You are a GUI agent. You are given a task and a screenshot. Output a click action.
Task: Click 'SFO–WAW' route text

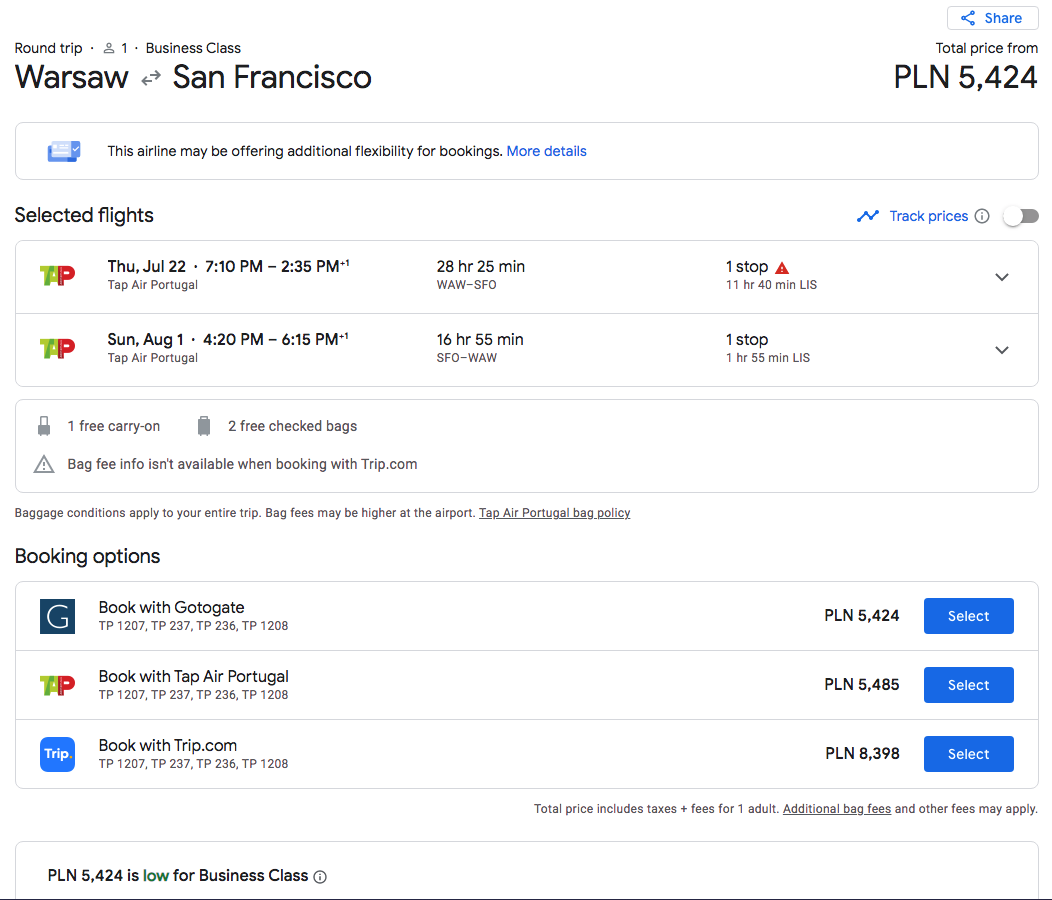(466, 358)
